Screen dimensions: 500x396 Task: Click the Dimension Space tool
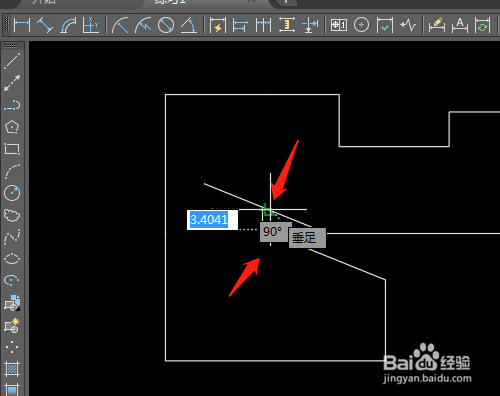[287, 25]
